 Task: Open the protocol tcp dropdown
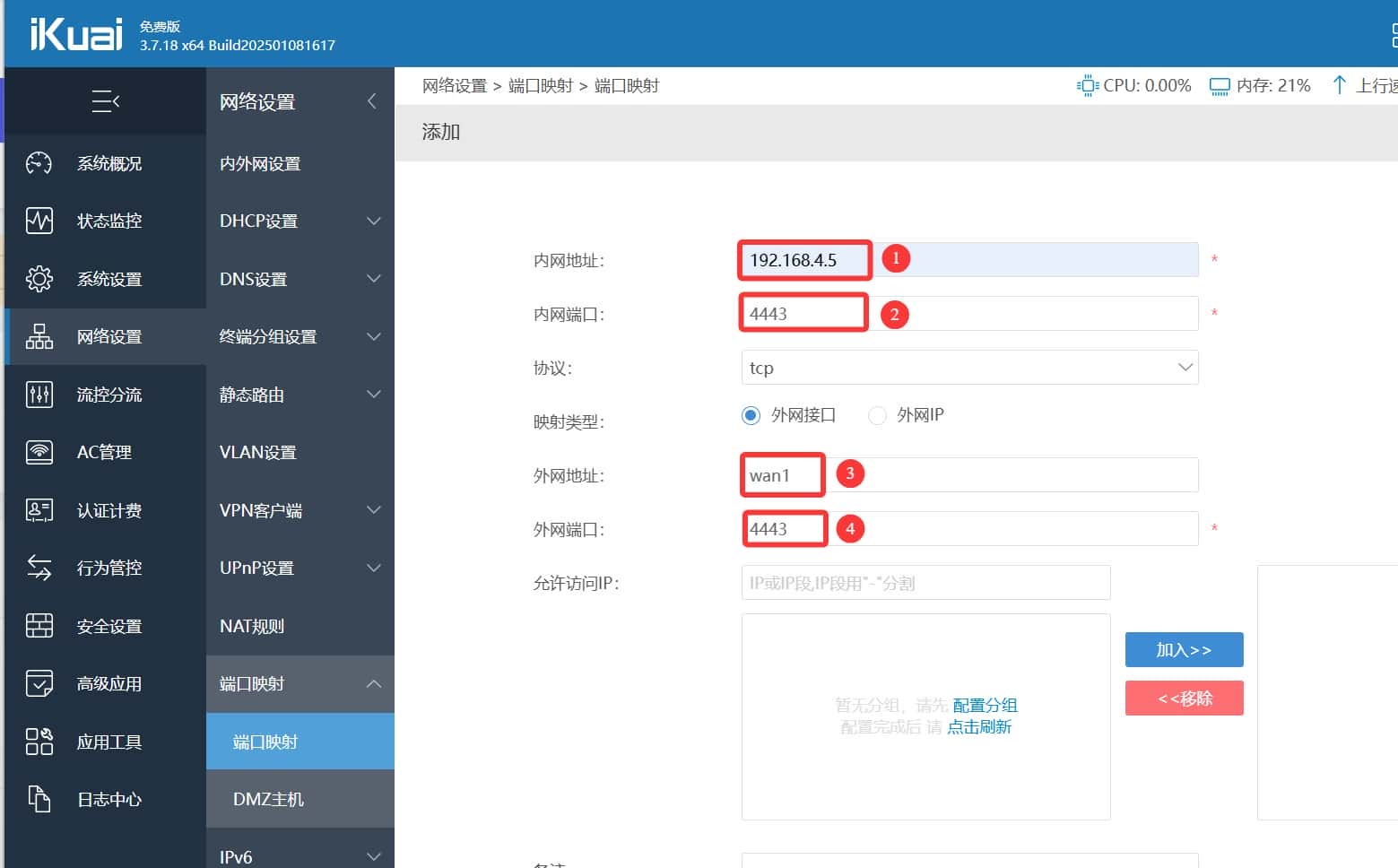(968, 368)
